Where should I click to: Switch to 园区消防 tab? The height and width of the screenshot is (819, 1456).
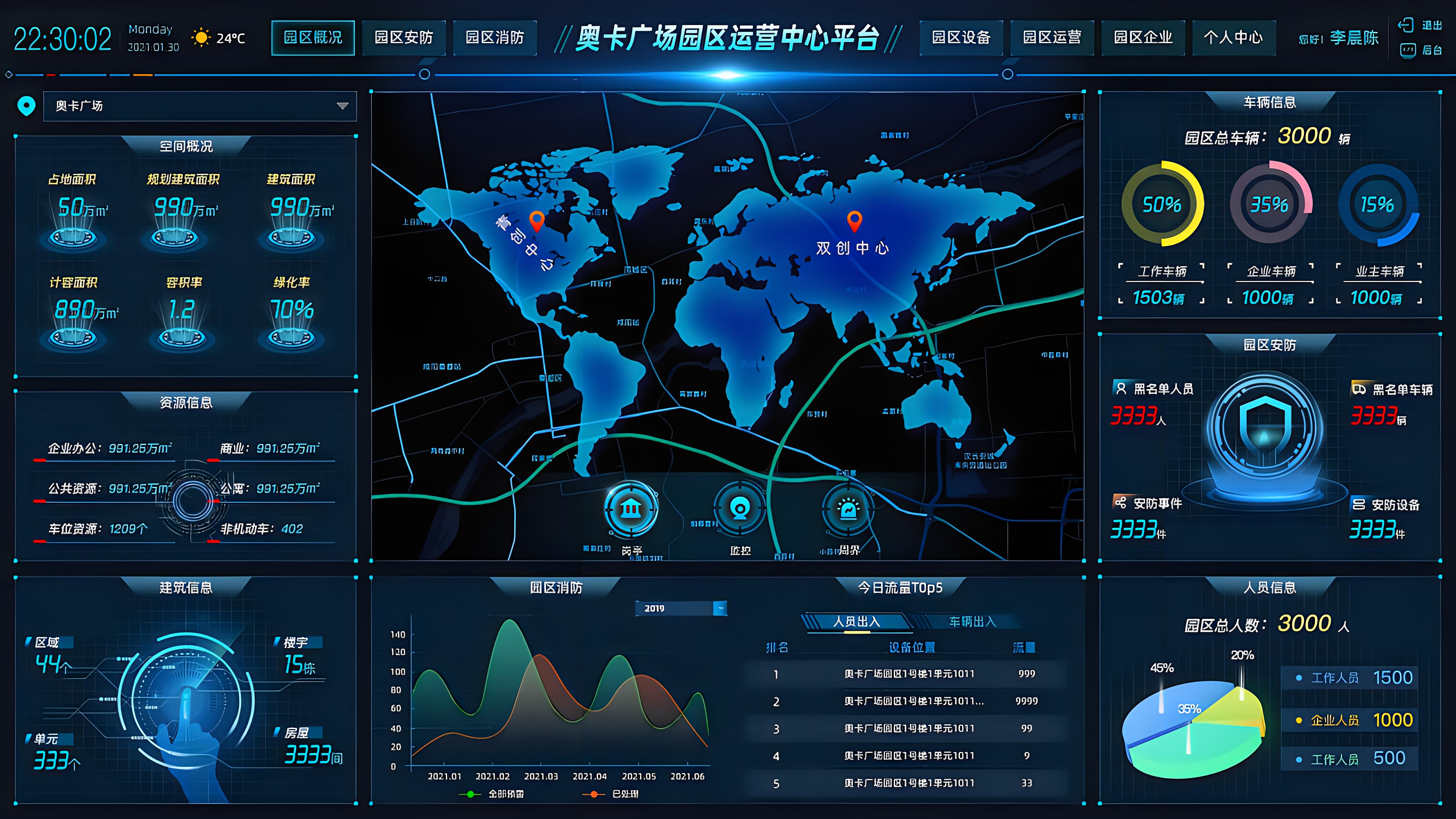[x=495, y=38]
